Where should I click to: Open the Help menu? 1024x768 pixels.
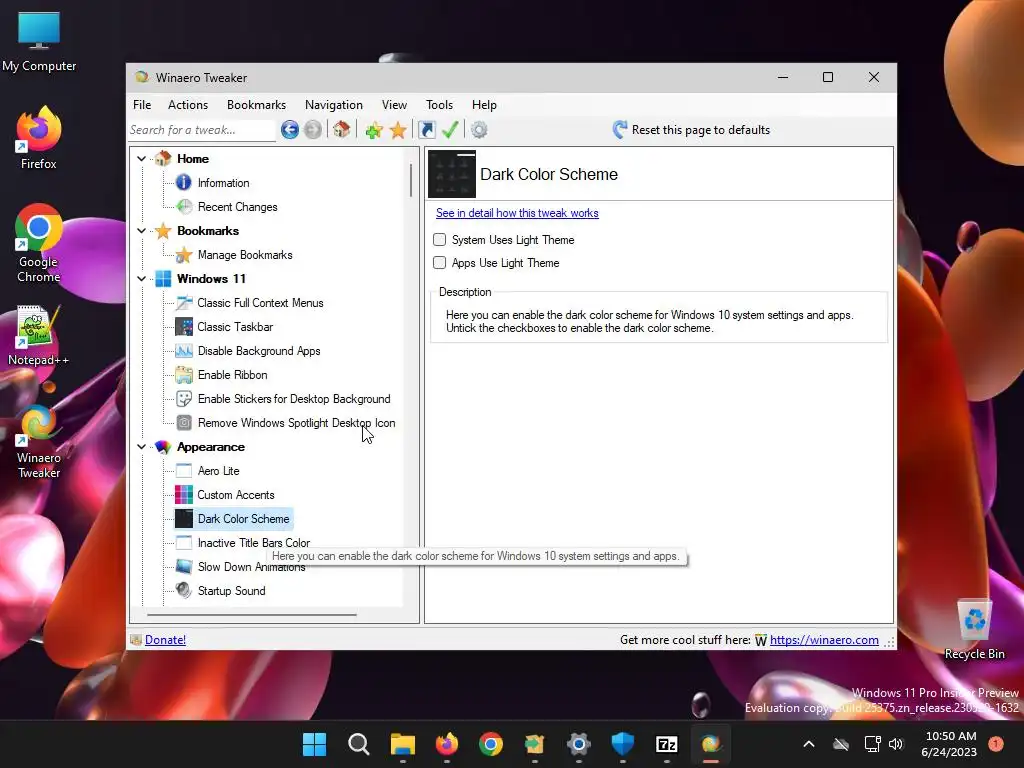[484, 104]
